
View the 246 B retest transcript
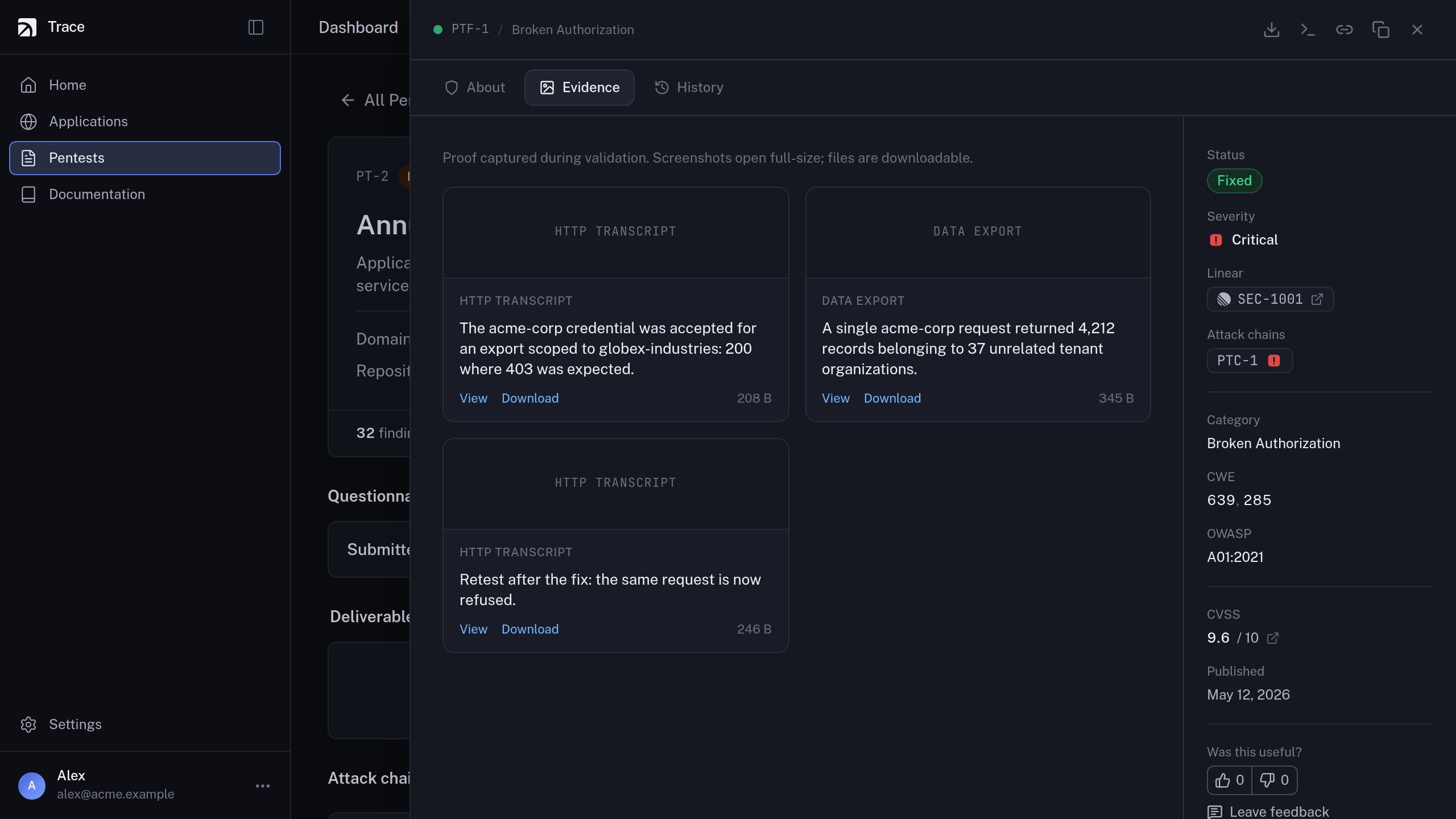(x=473, y=630)
